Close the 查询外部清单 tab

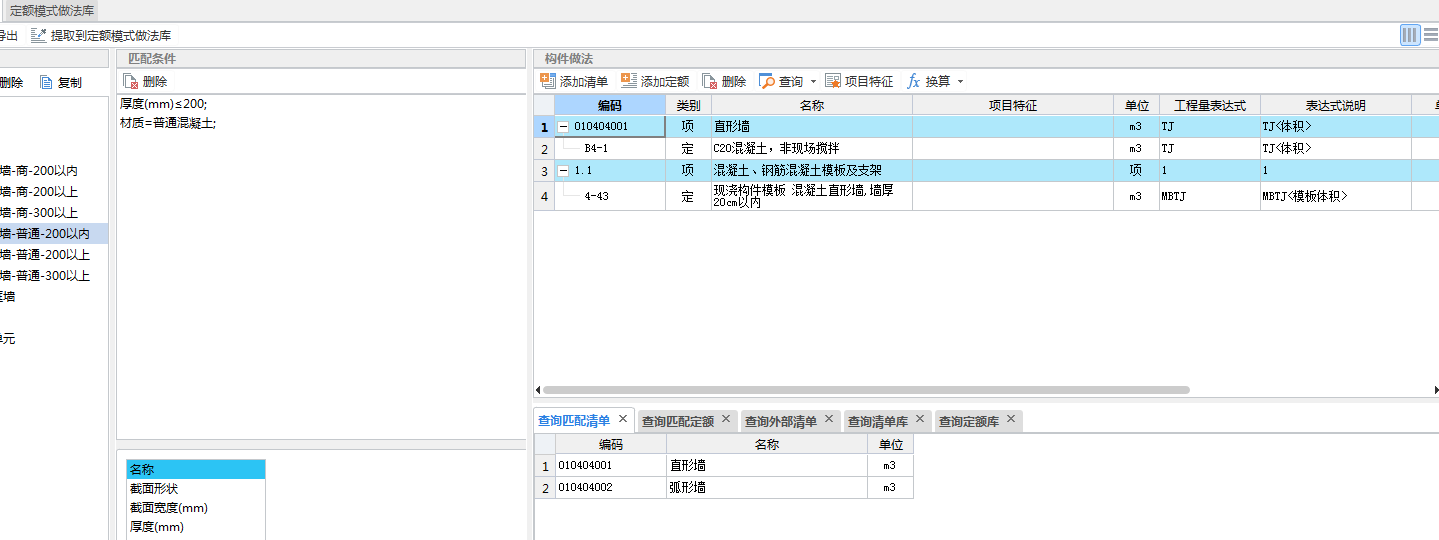coord(829,419)
